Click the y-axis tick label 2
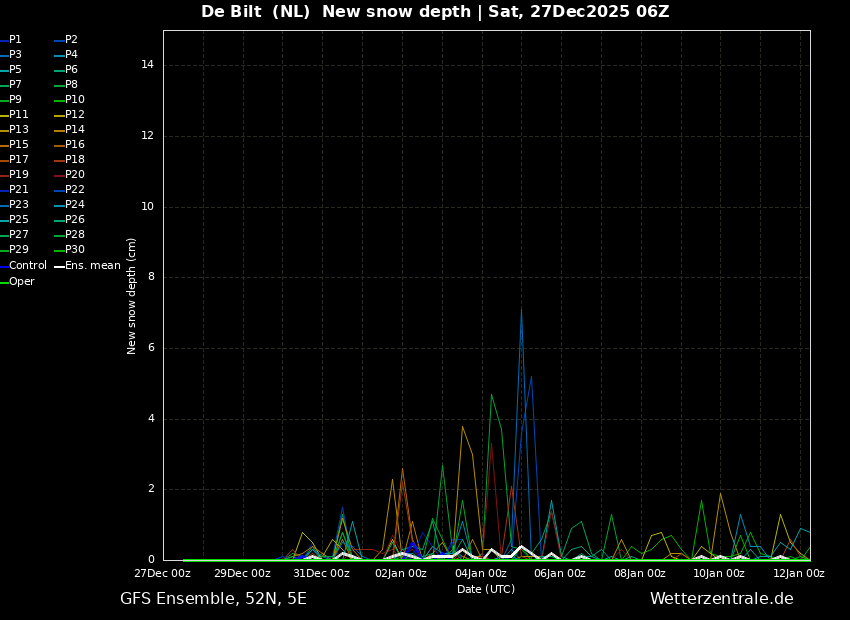The height and width of the screenshot is (620, 850). coord(151,489)
